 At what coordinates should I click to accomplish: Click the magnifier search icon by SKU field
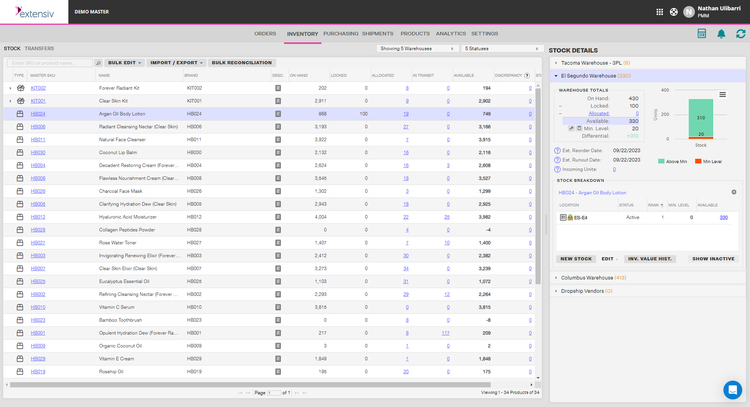click(99, 63)
